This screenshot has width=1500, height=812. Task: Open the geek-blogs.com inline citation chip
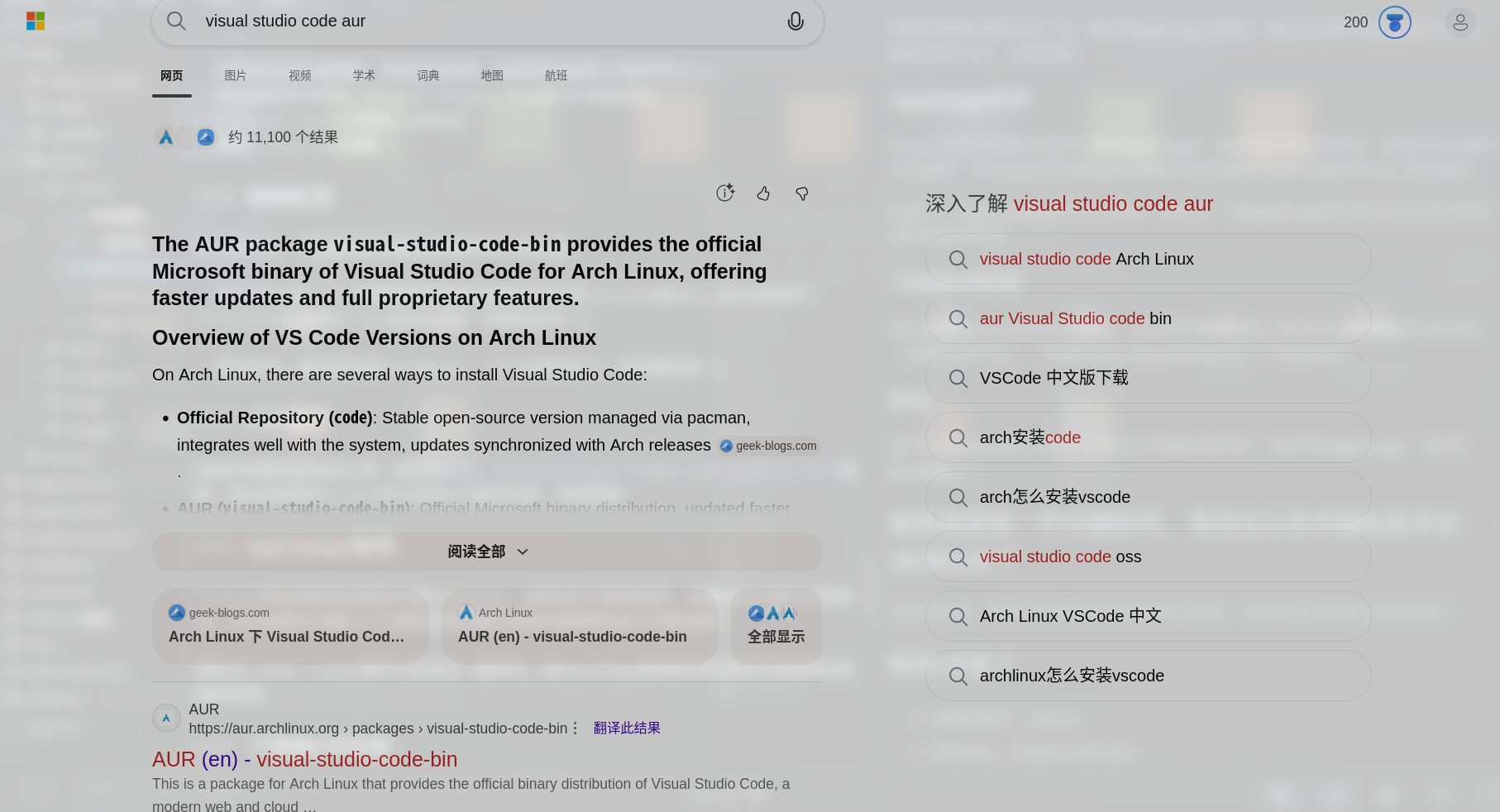pos(768,446)
